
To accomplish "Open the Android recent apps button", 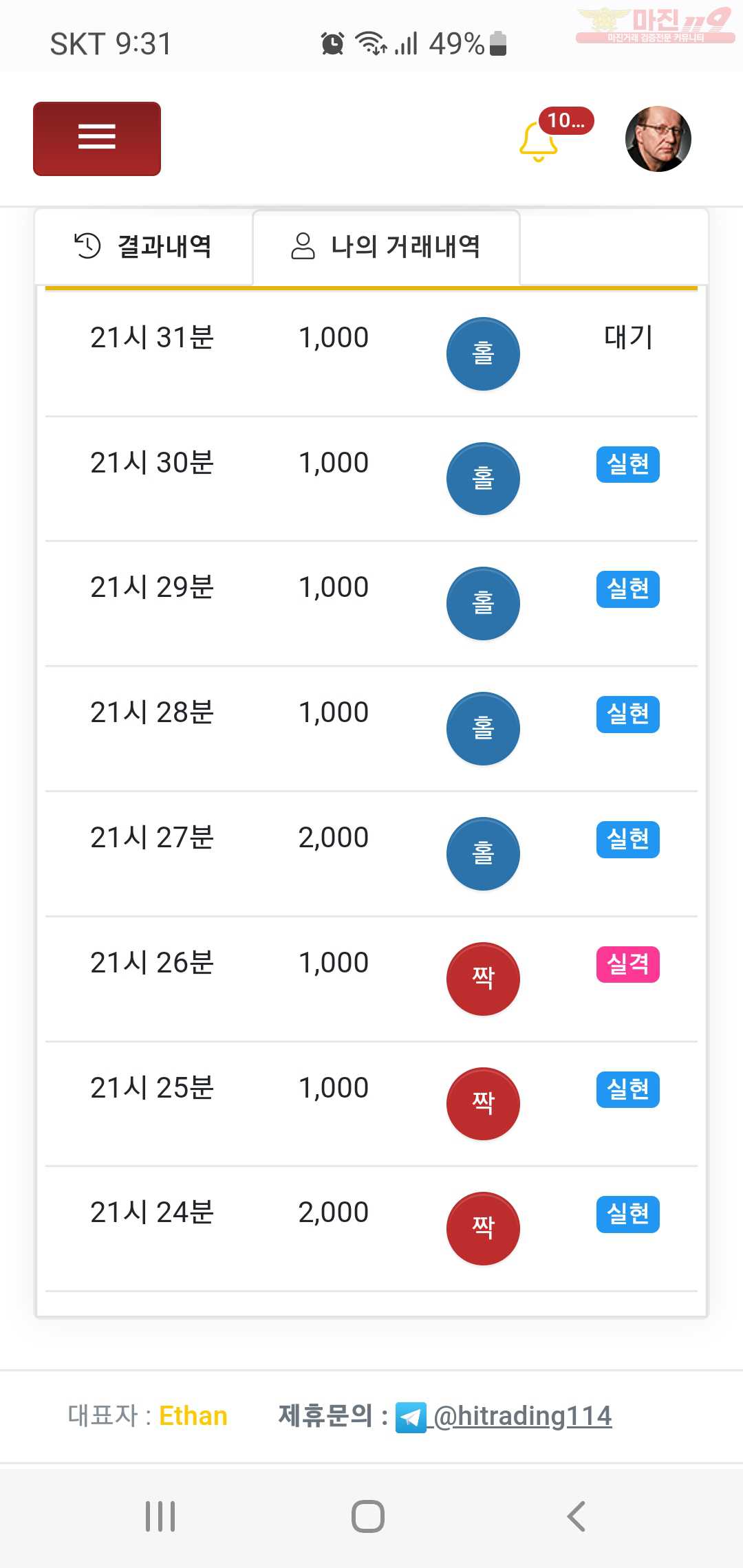I will [160, 1516].
